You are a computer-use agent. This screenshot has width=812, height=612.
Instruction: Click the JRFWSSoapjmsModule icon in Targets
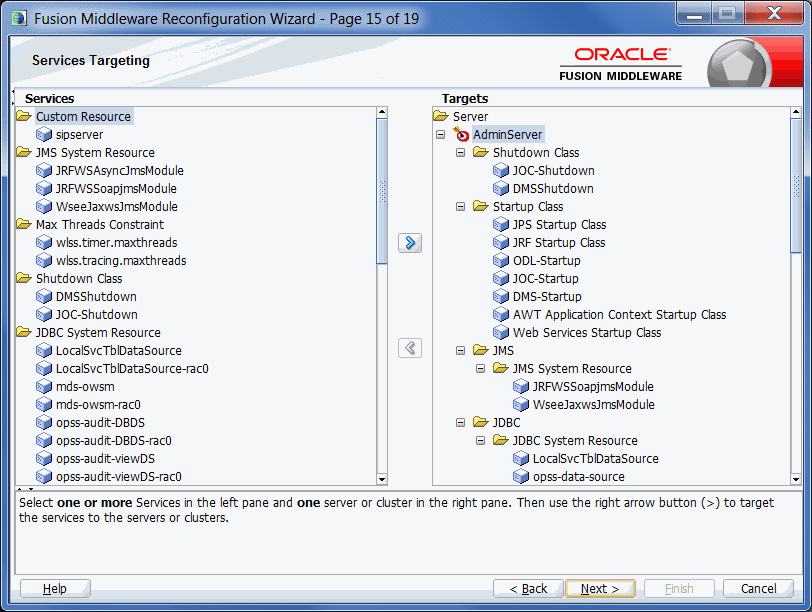520,387
